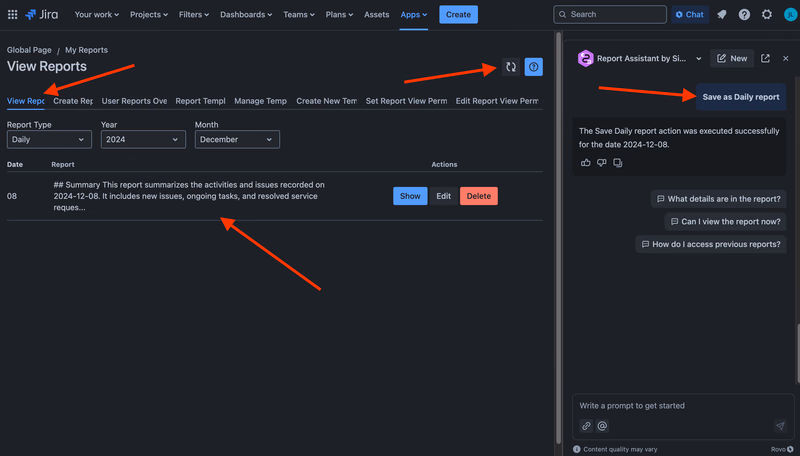Open the app switcher grid icon
This screenshot has width=800, height=456.
point(13,15)
